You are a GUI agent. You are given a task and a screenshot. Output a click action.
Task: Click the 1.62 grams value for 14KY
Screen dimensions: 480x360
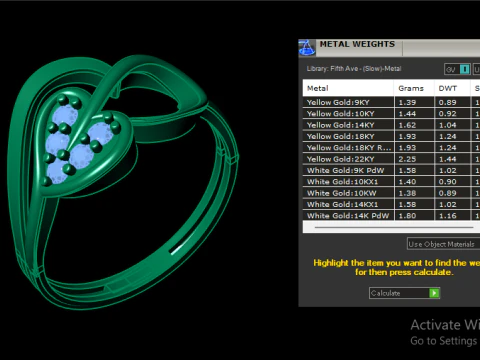(x=407, y=125)
